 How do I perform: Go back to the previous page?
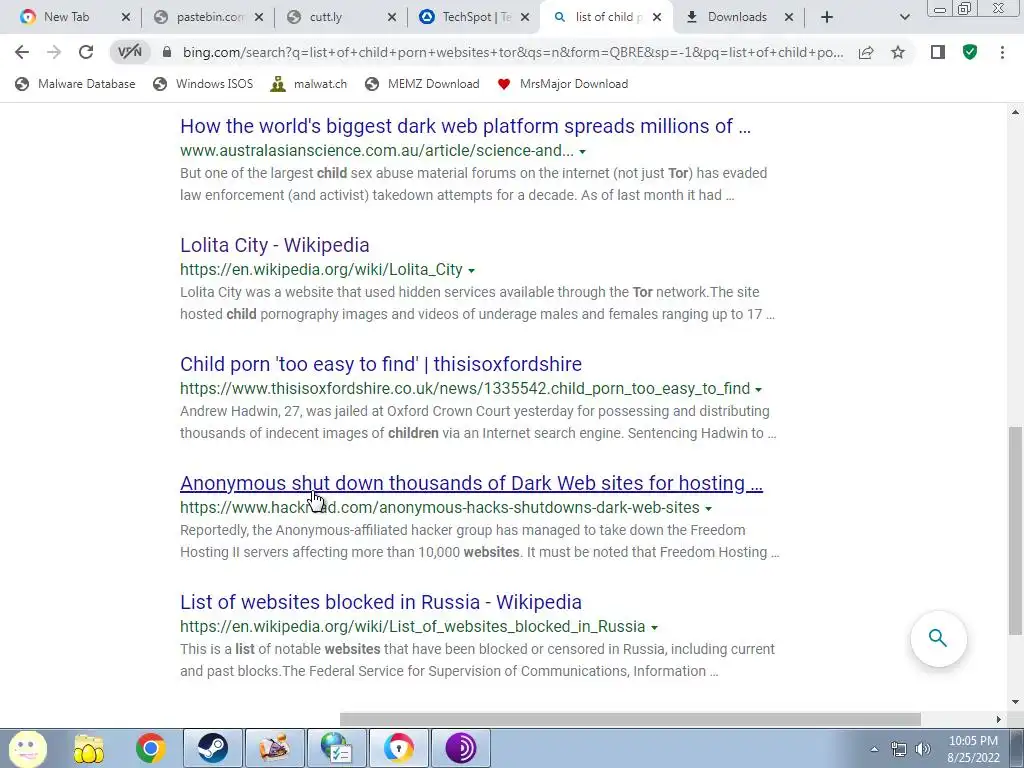[x=22, y=52]
